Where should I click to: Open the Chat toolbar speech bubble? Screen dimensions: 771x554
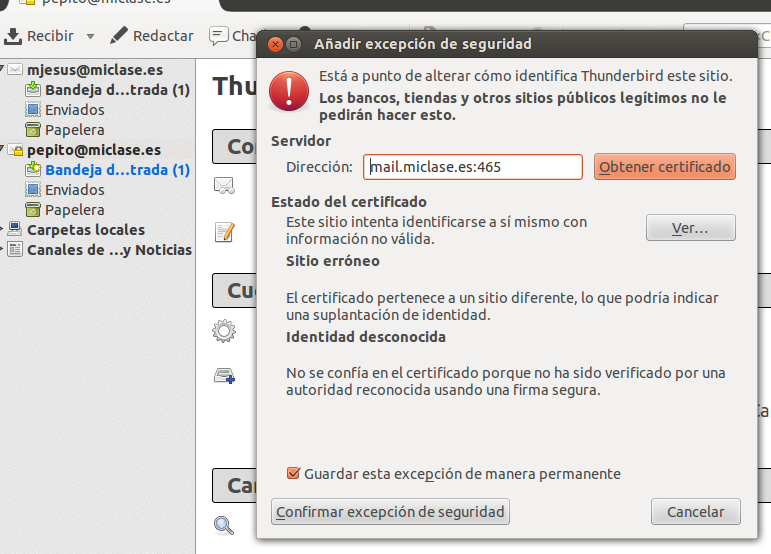218,36
